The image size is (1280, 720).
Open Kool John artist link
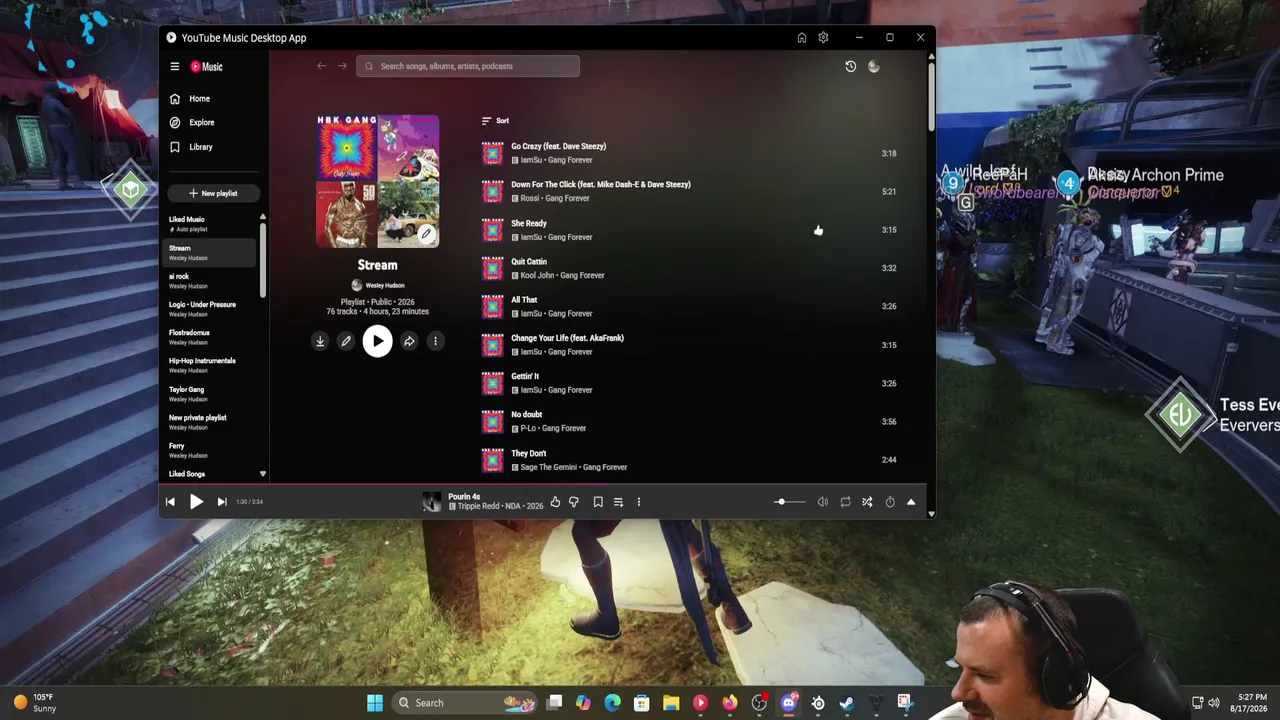click(537, 275)
